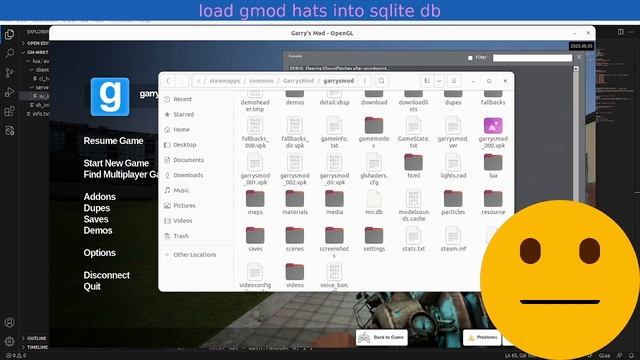Open the lua folder

pos(493,166)
